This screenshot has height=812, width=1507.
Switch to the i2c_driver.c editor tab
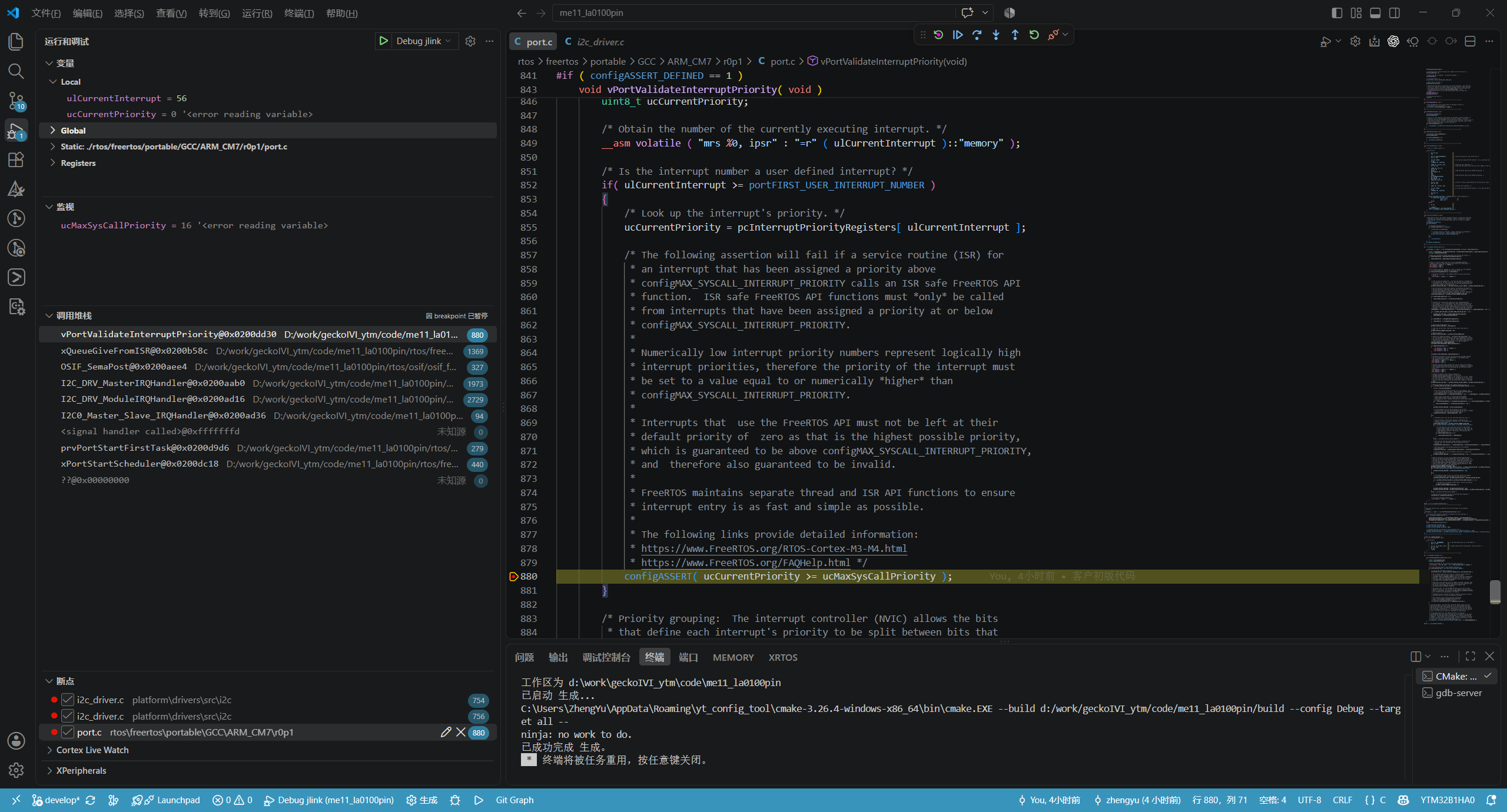coord(595,42)
